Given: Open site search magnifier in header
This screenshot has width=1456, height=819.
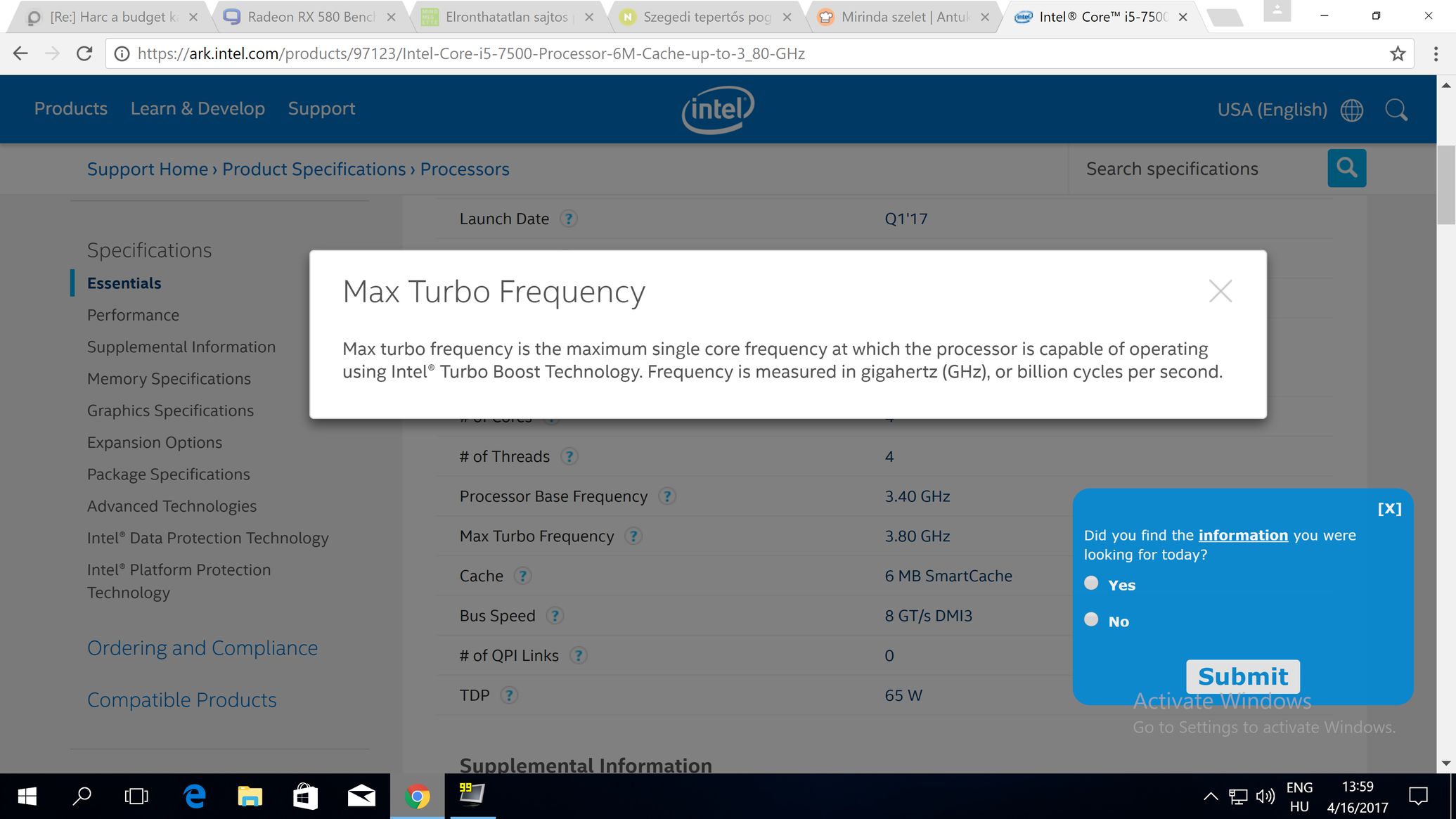Looking at the screenshot, I should [x=1396, y=110].
